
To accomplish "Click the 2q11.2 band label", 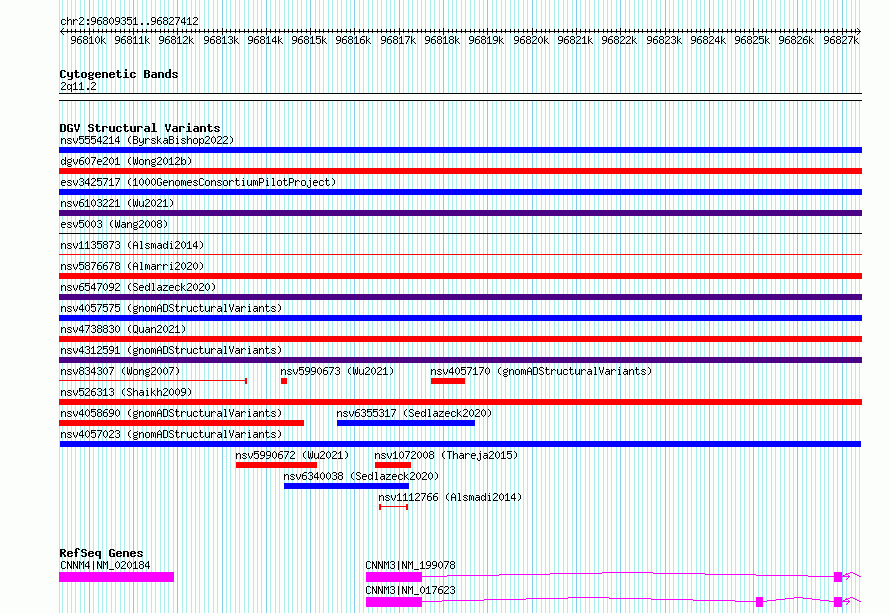I will click(x=78, y=87).
